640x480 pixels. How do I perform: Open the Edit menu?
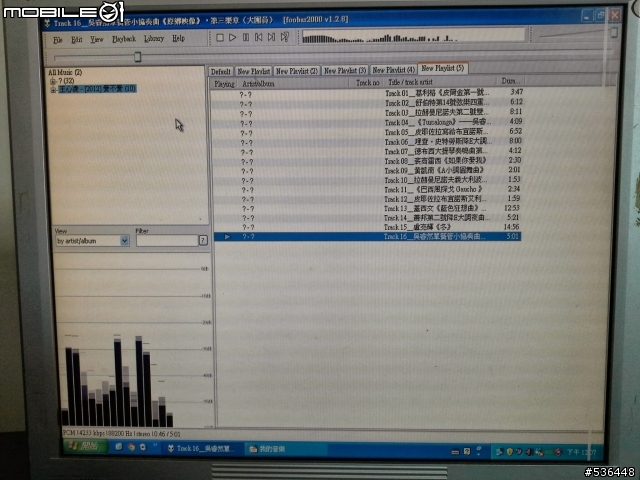(76, 40)
